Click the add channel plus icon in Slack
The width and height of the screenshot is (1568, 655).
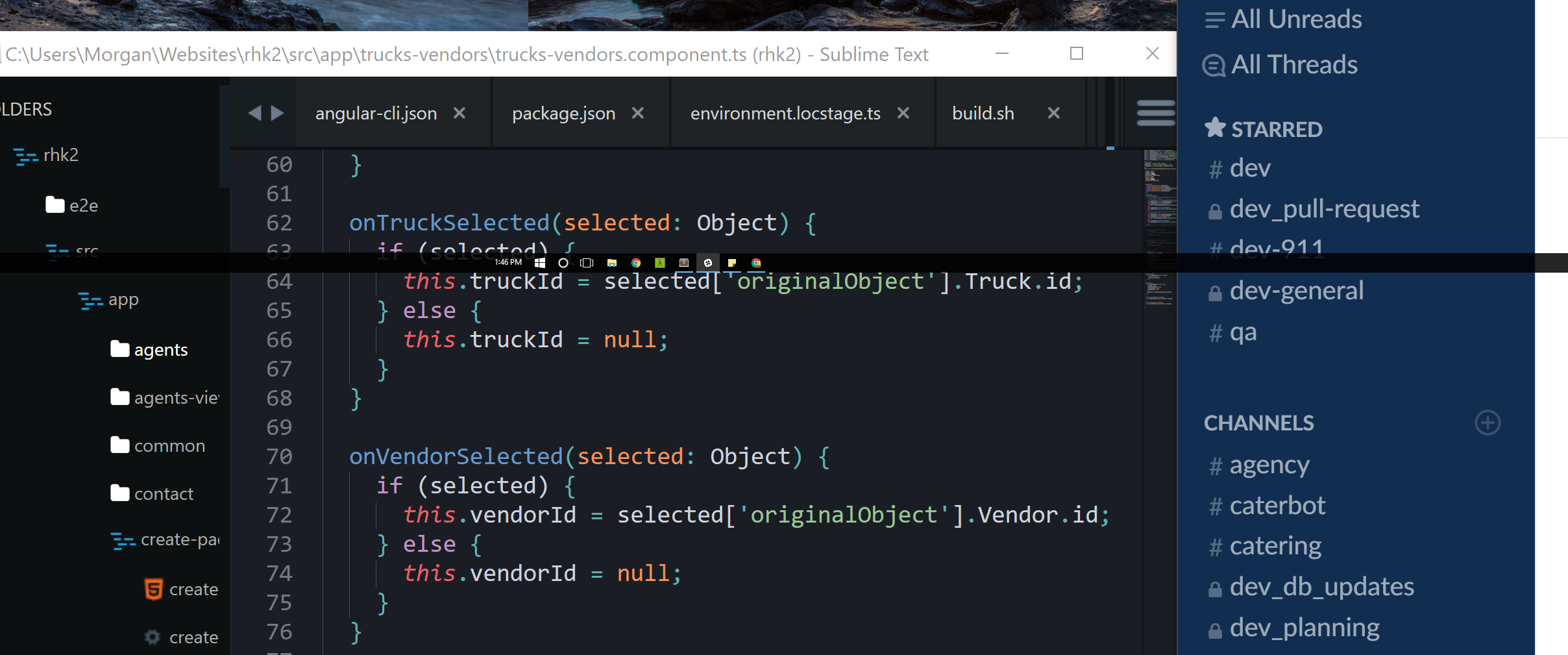pyautogui.click(x=1486, y=423)
